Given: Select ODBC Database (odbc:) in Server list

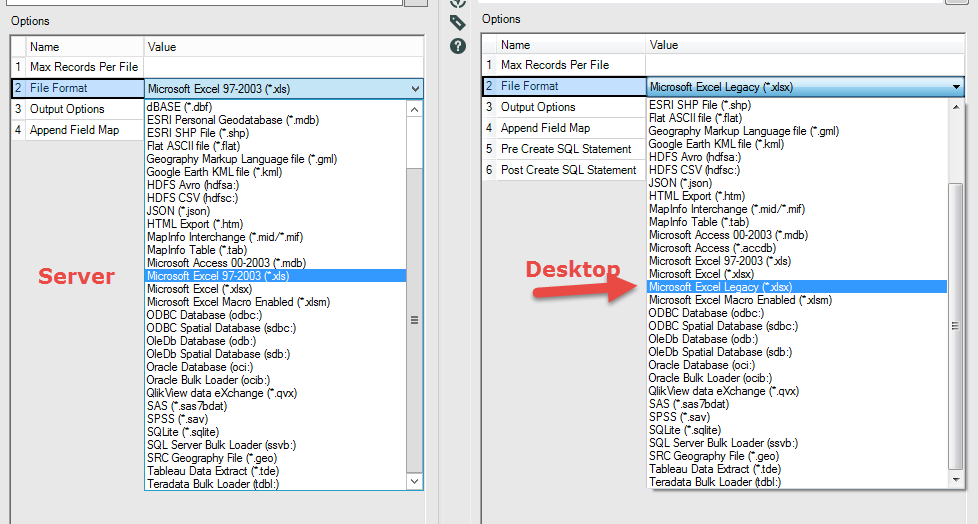Looking at the screenshot, I should coord(205,315).
